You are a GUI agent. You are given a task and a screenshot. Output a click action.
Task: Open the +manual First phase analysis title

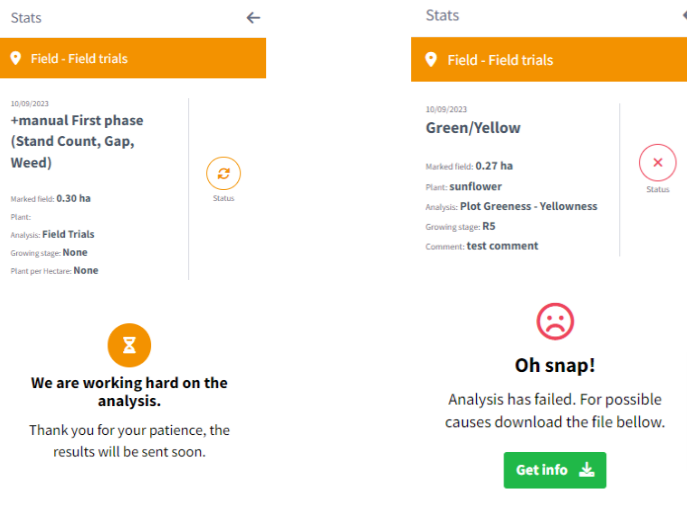point(77,141)
